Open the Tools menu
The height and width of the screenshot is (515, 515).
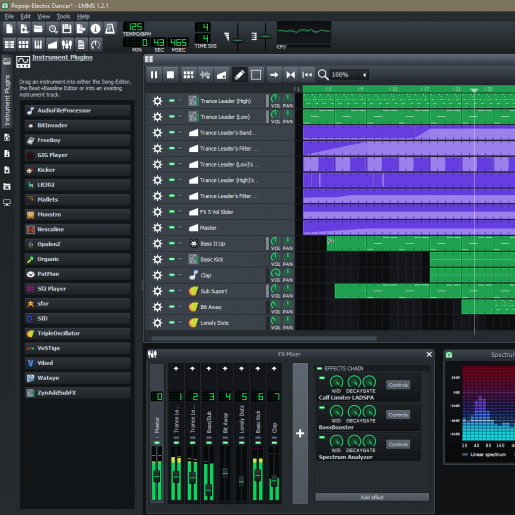click(63, 16)
